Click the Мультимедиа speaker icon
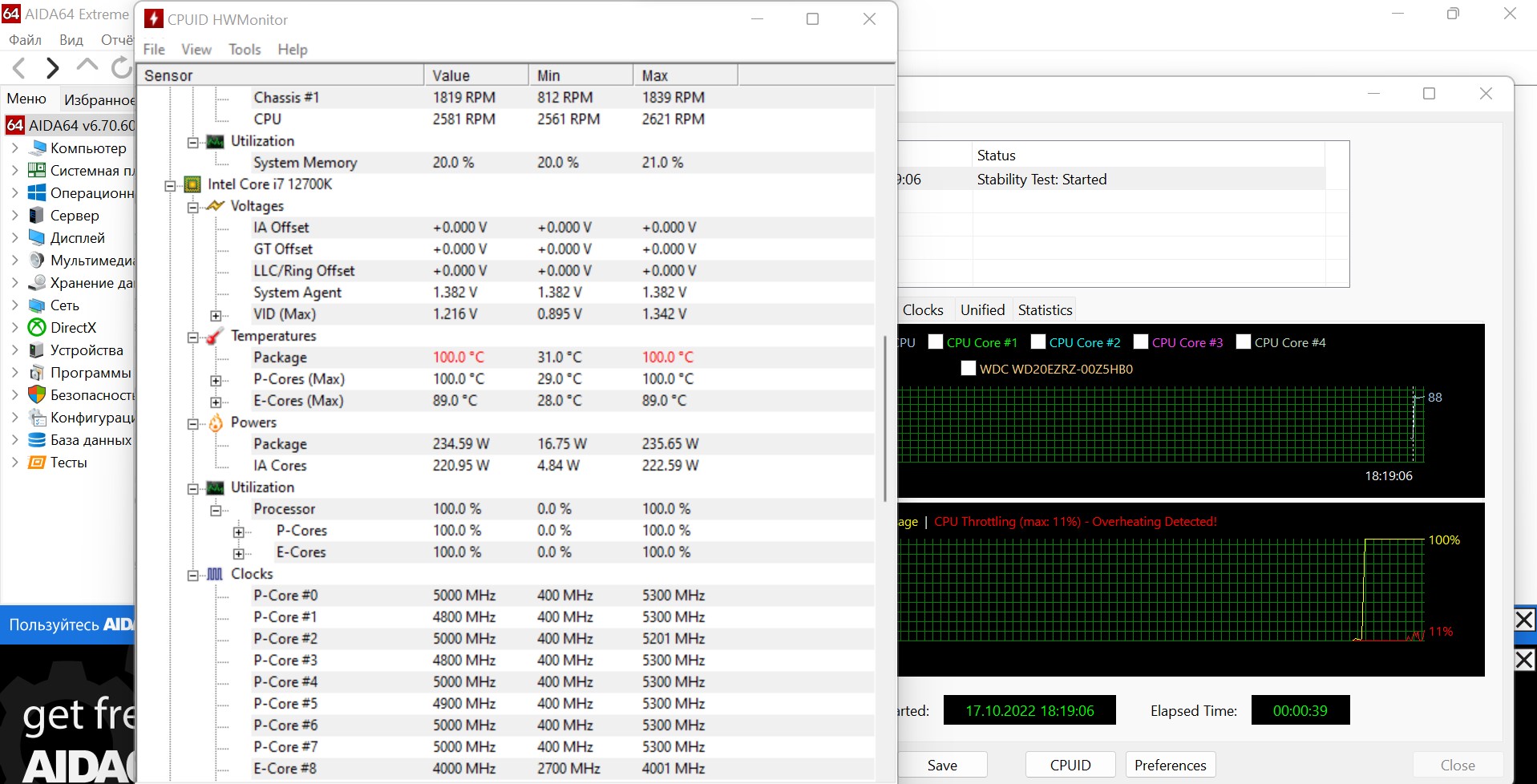1537x784 pixels. point(37,261)
